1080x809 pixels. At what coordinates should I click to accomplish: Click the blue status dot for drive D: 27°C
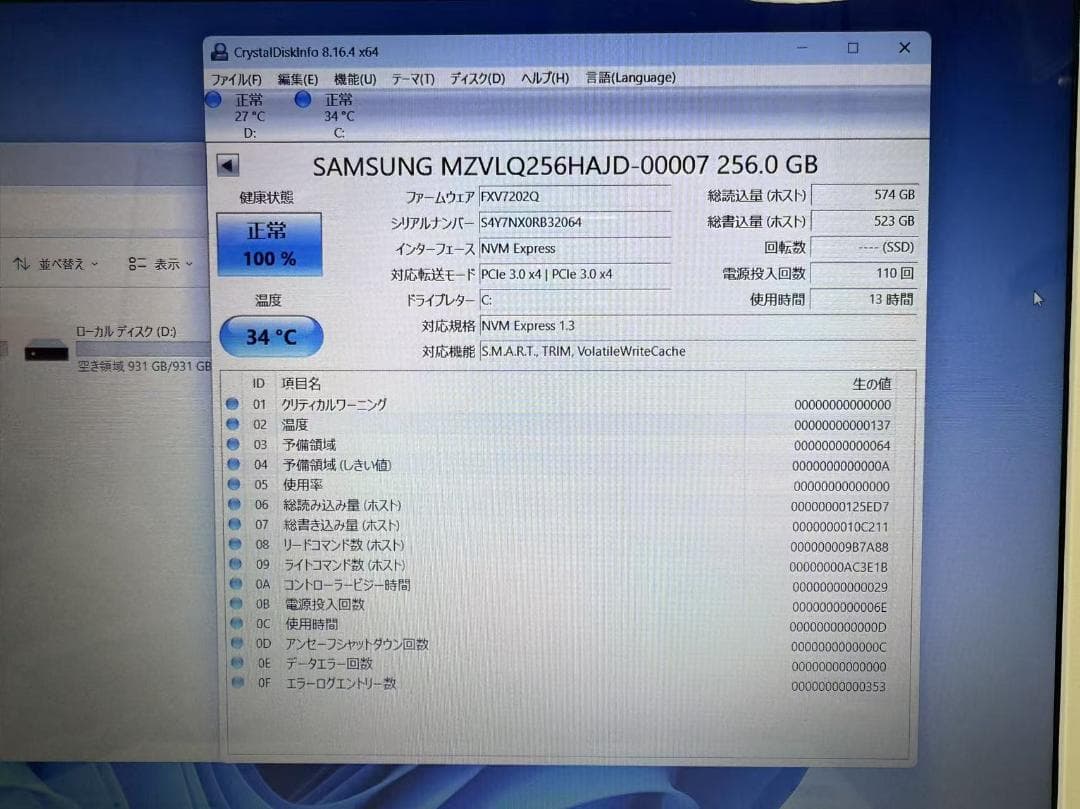tap(213, 100)
